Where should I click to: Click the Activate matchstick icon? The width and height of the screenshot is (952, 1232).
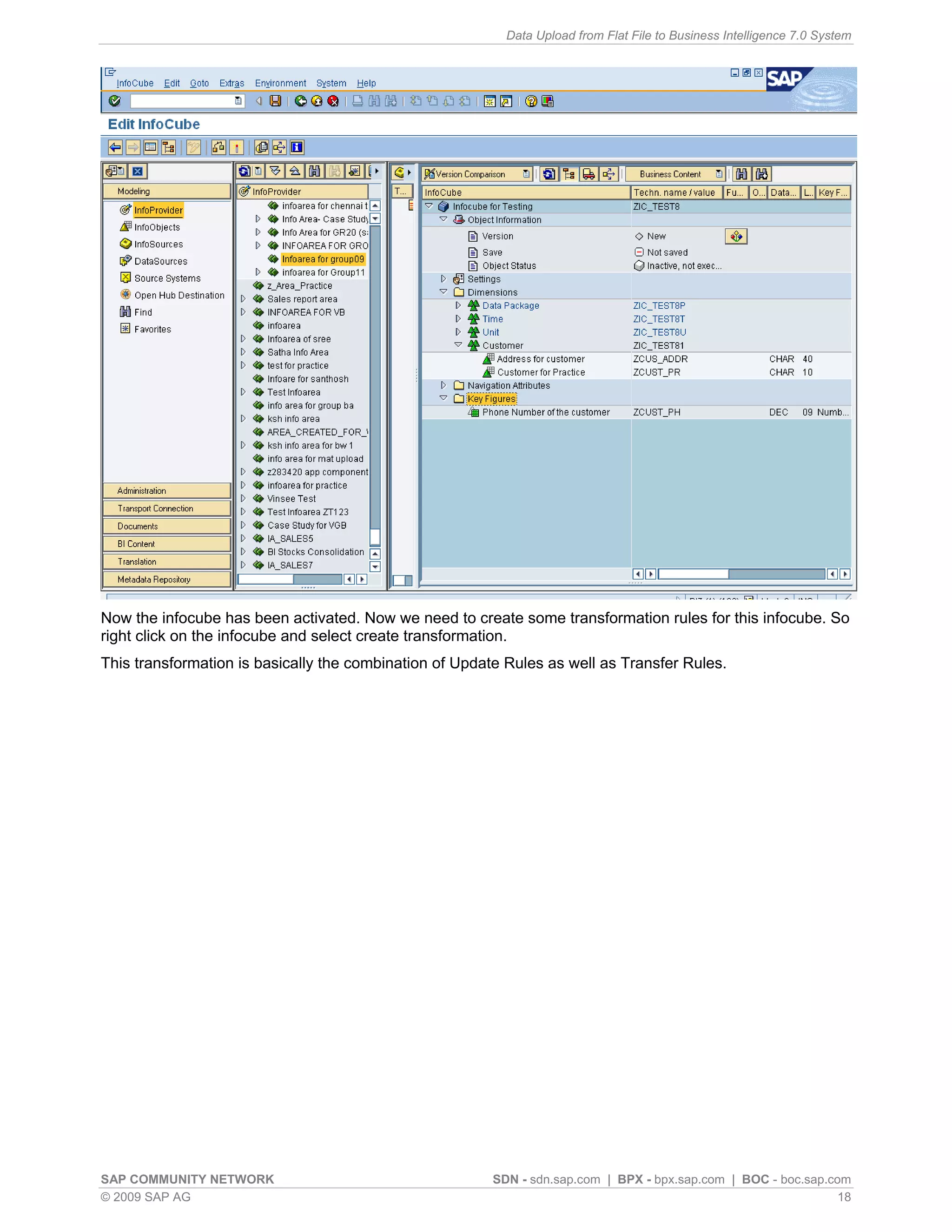236,148
